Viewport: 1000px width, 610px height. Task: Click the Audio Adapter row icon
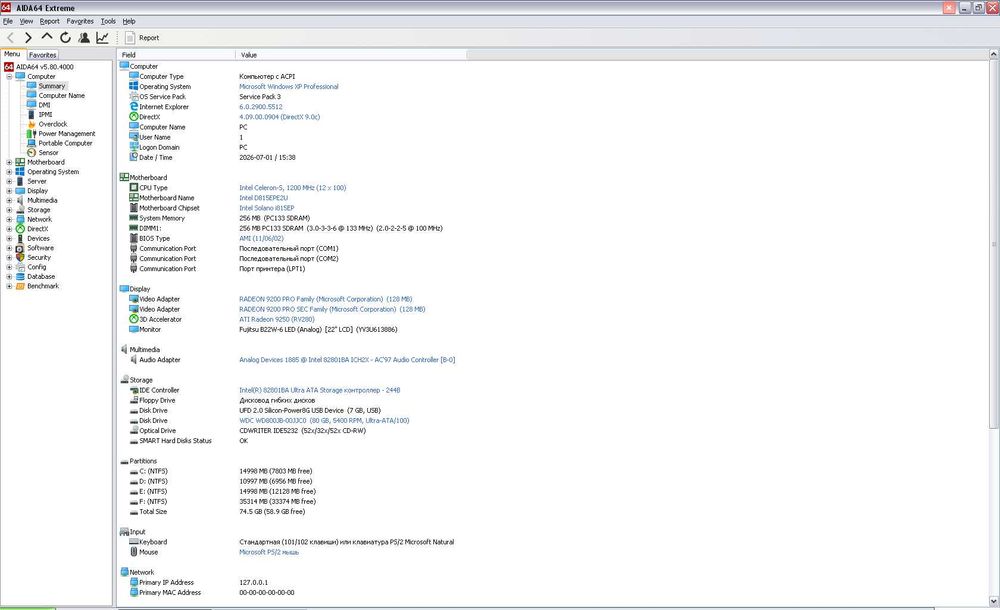pyautogui.click(x=134, y=360)
